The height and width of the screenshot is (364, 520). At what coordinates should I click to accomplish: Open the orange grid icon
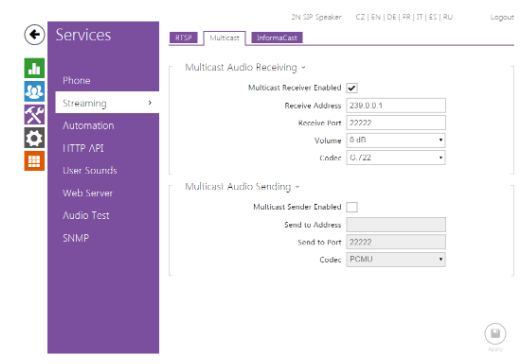click(34, 161)
